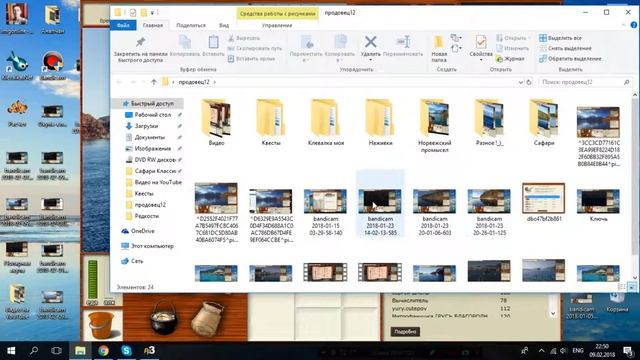
Task: Select Этот компьютер in the navigation pane
Action: [152, 246]
